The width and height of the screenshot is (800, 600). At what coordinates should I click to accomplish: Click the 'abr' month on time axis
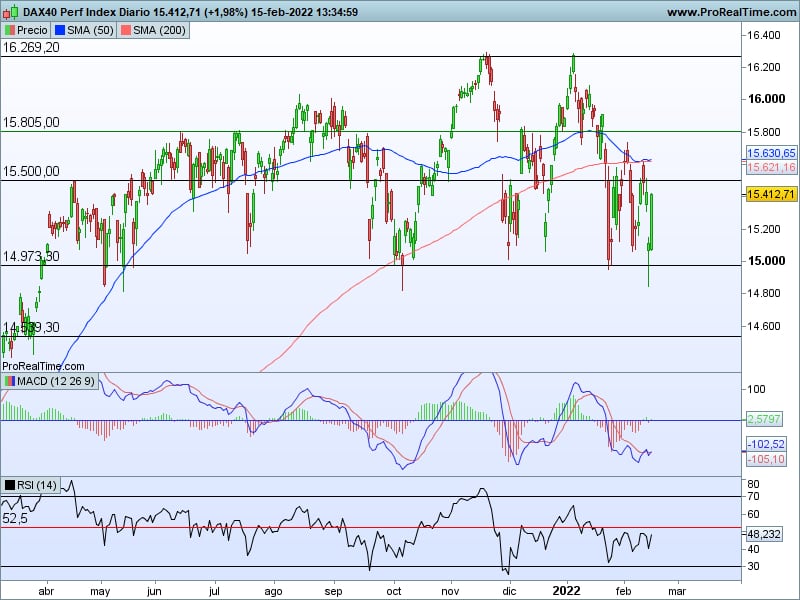[46, 591]
